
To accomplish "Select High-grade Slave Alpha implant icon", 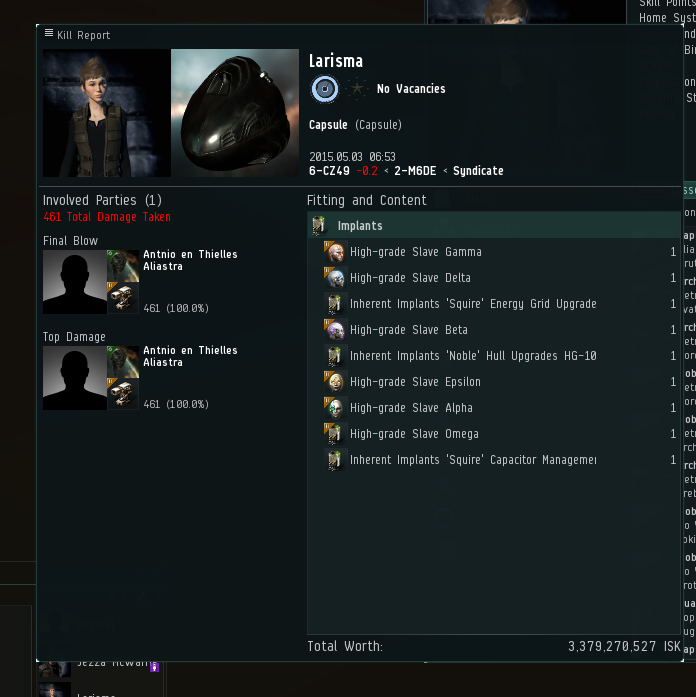I will [x=335, y=408].
